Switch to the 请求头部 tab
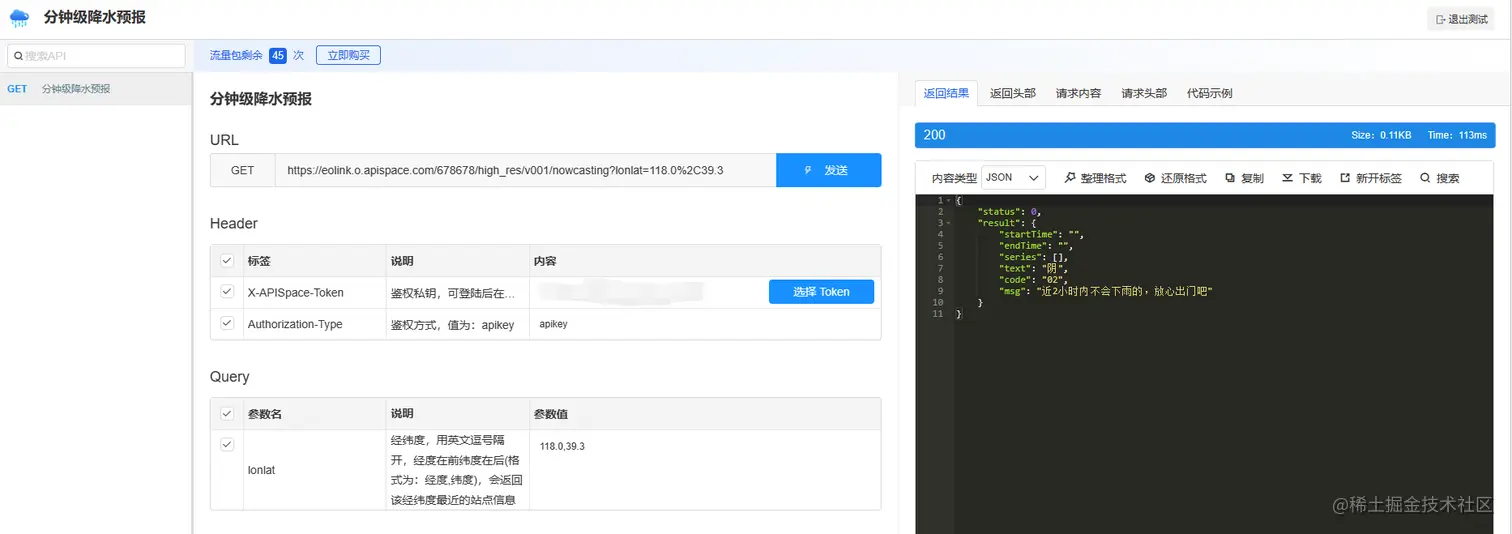 [1144, 93]
